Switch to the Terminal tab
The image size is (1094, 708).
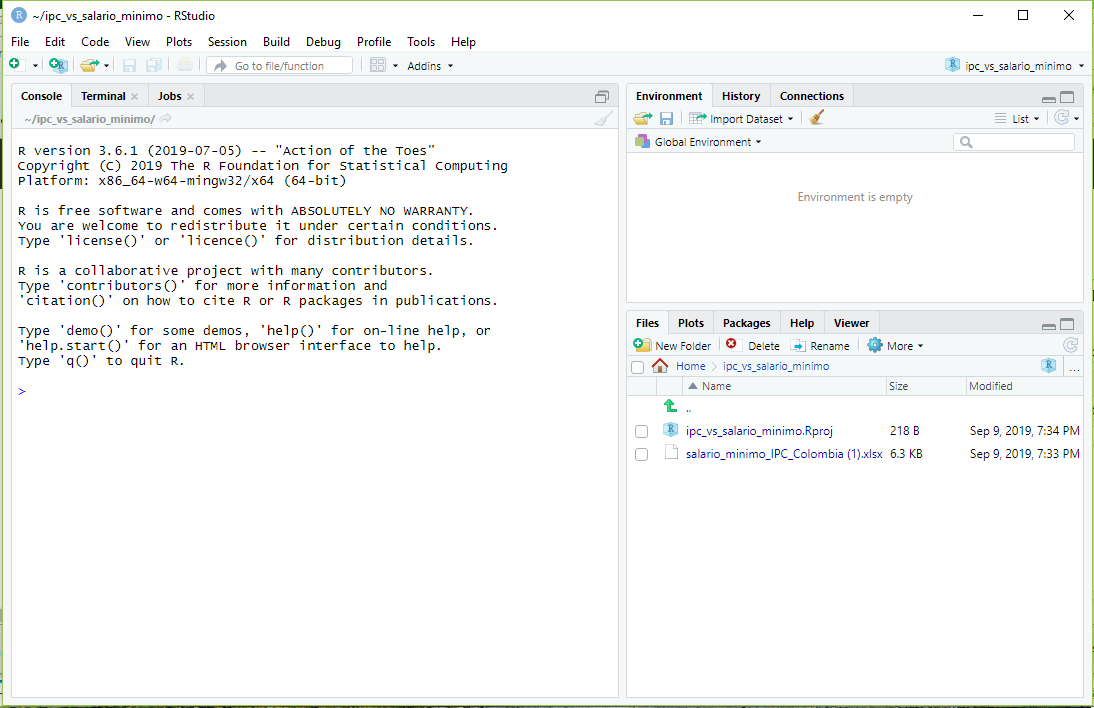[x=103, y=96]
